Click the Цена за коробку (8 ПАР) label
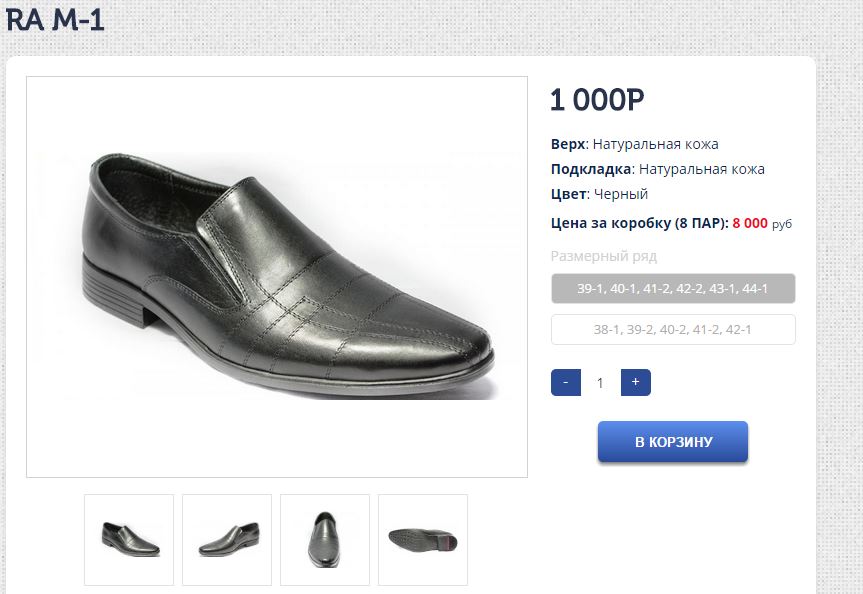Image resolution: width=863 pixels, height=594 pixels. [639, 223]
